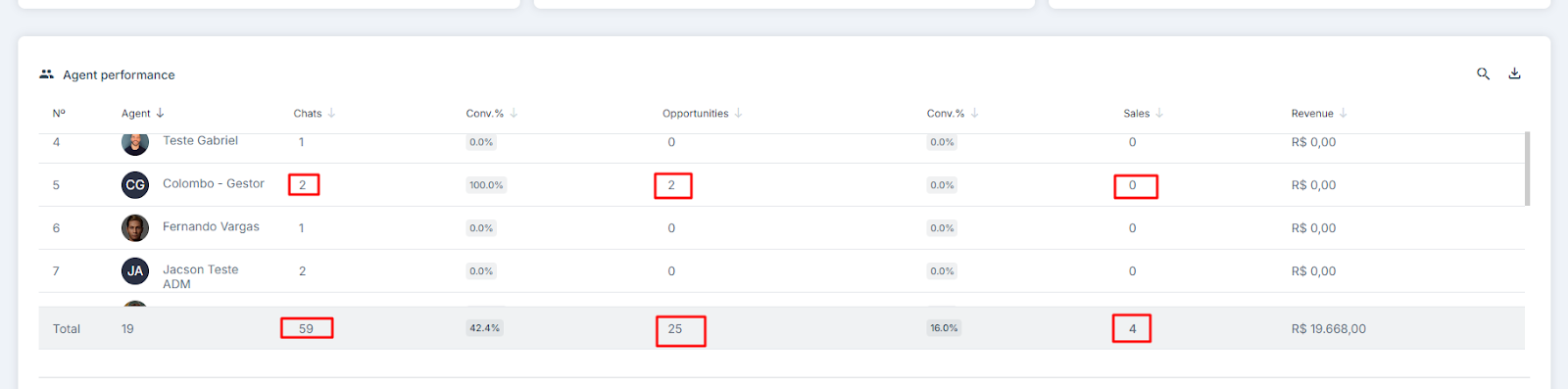Sort the Chats column arrow
This screenshot has width=1568, height=389.
(331, 113)
